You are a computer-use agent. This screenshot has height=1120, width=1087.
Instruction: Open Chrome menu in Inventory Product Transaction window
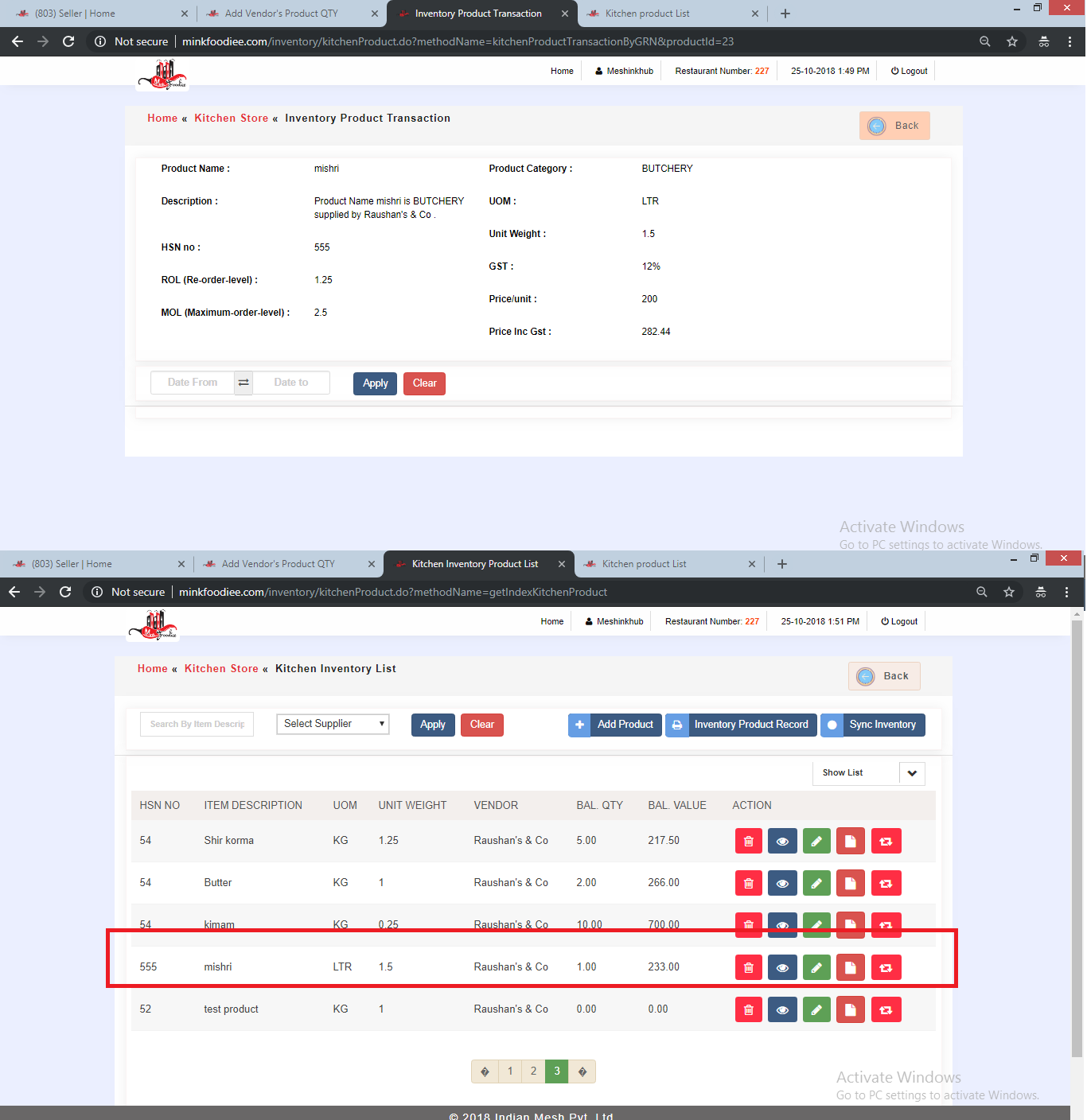pos(1069,41)
